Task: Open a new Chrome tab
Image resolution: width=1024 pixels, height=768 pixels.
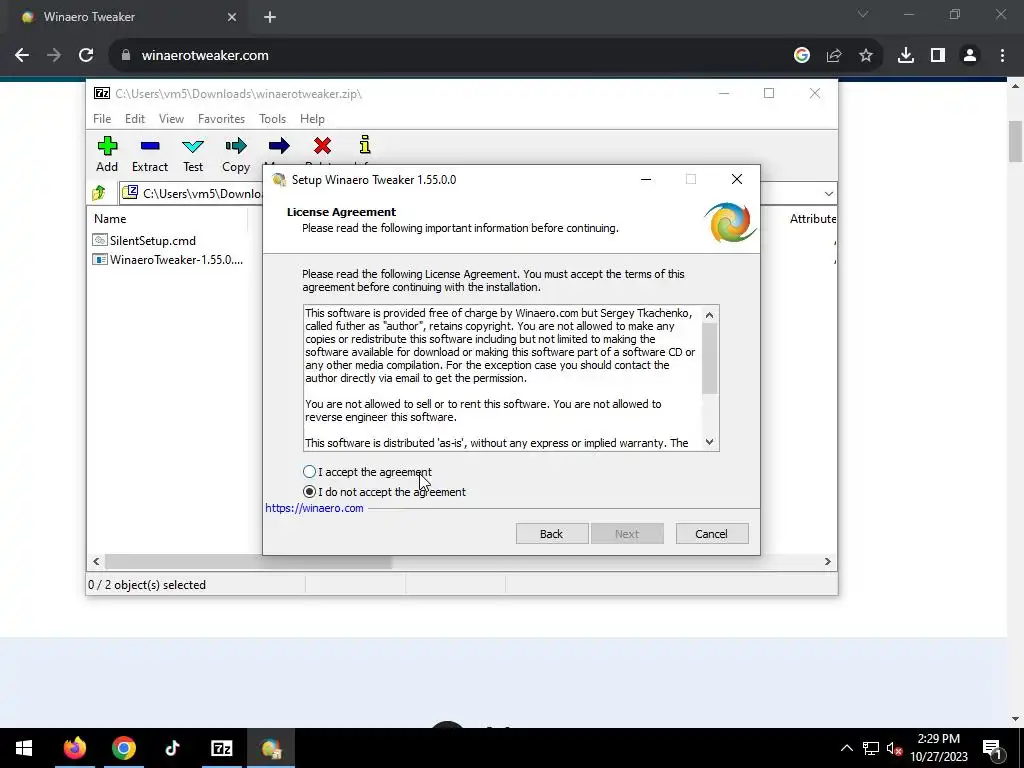Action: pyautogui.click(x=270, y=17)
